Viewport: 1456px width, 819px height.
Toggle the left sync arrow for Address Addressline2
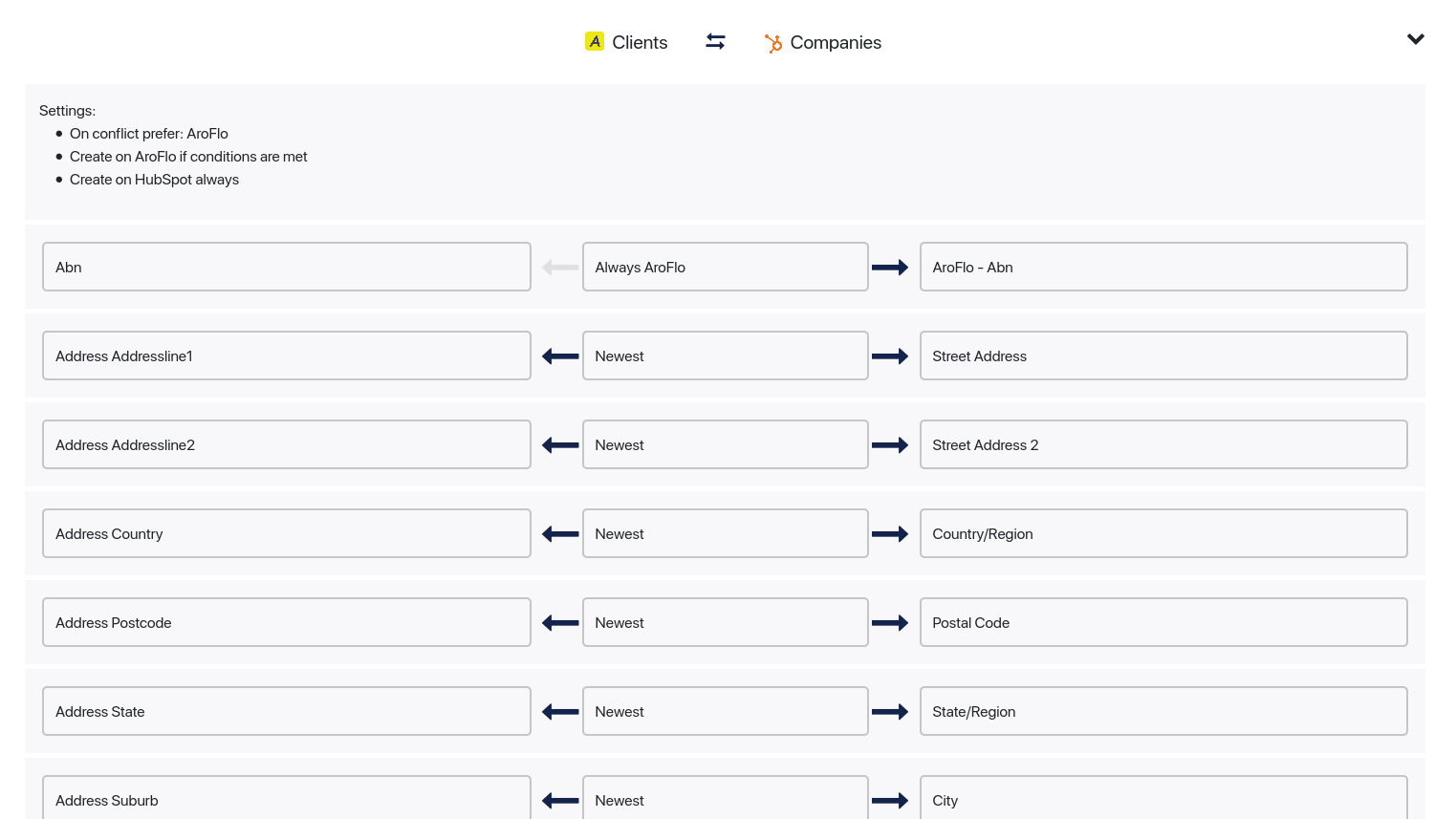pos(558,444)
